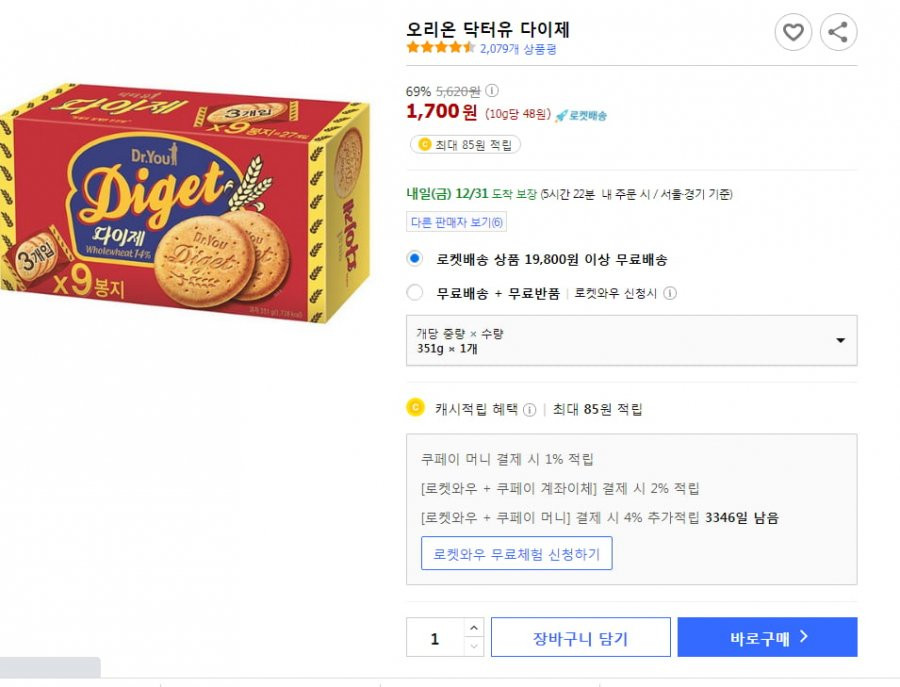Screen dimensions: 900x687
Task: Click 장바구니 담기 button
Action: pos(581,637)
